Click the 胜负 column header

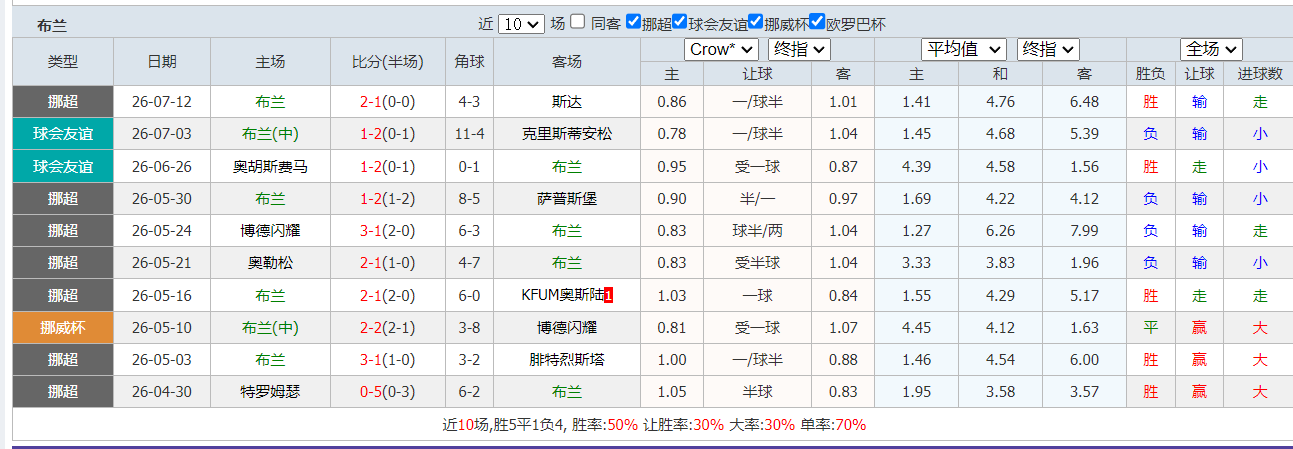pyautogui.click(x=1151, y=74)
